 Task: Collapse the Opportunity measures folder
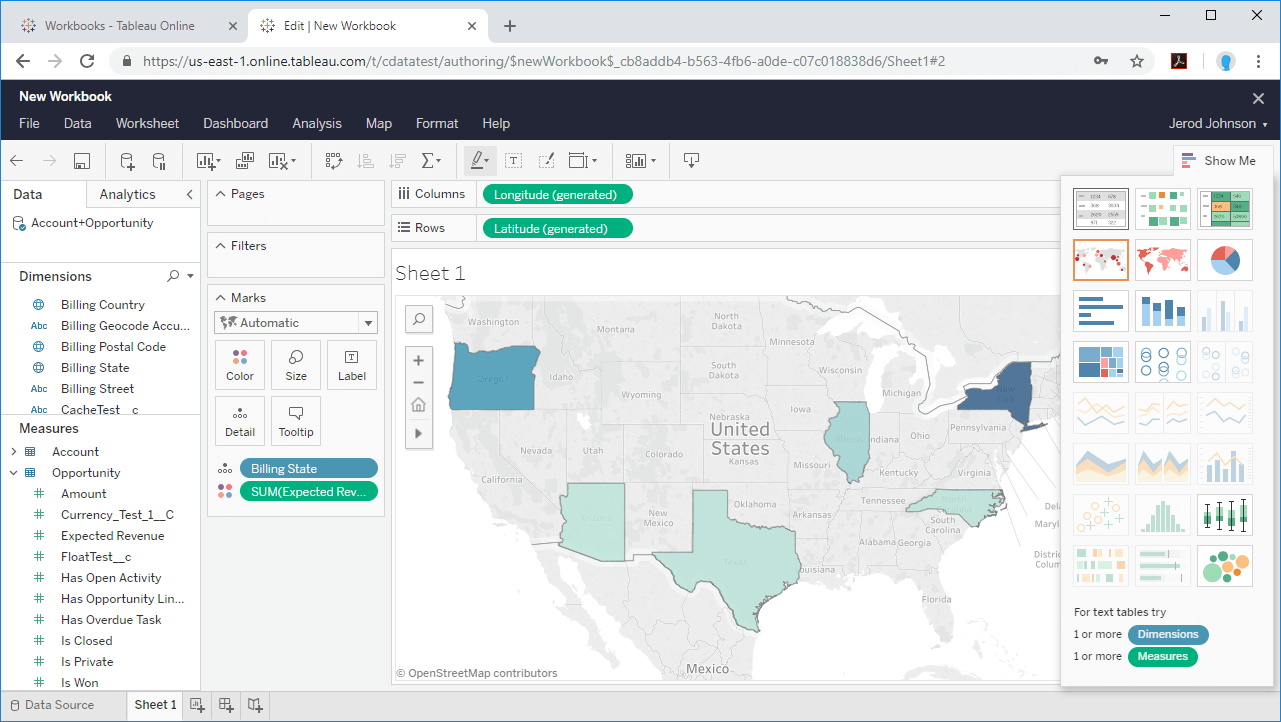click(x=13, y=473)
